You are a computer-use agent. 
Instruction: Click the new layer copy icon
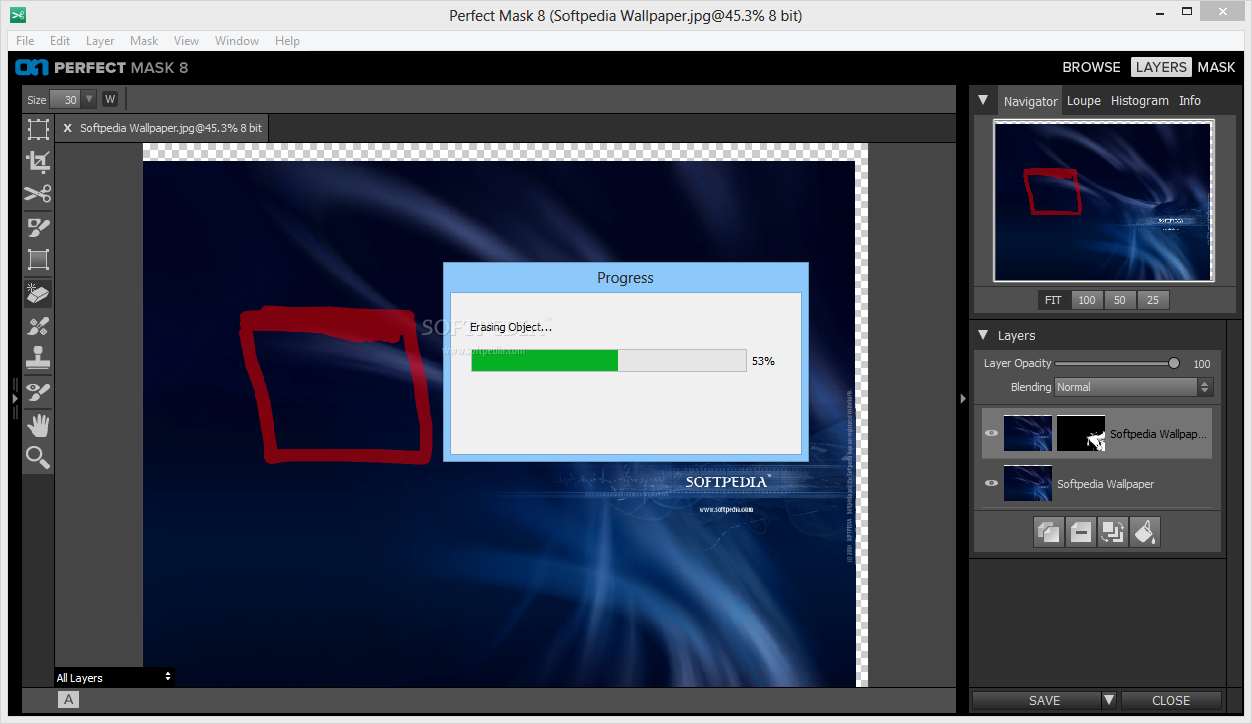1049,532
